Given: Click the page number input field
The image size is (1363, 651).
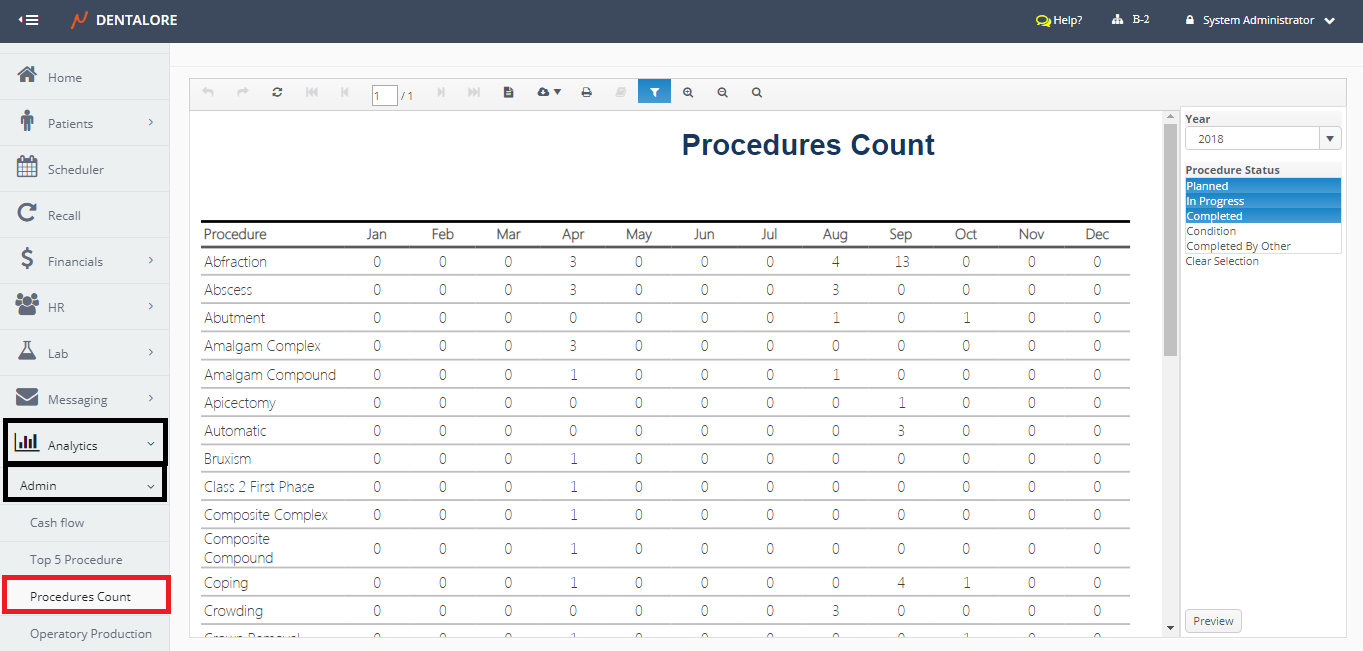Looking at the screenshot, I should click(x=384, y=96).
